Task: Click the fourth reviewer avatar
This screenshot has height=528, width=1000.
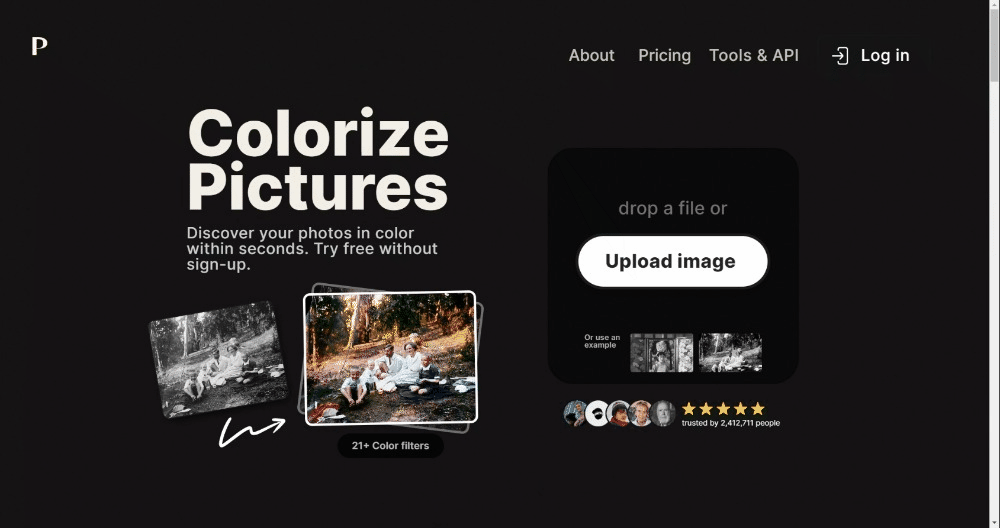Action: click(x=640, y=413)
